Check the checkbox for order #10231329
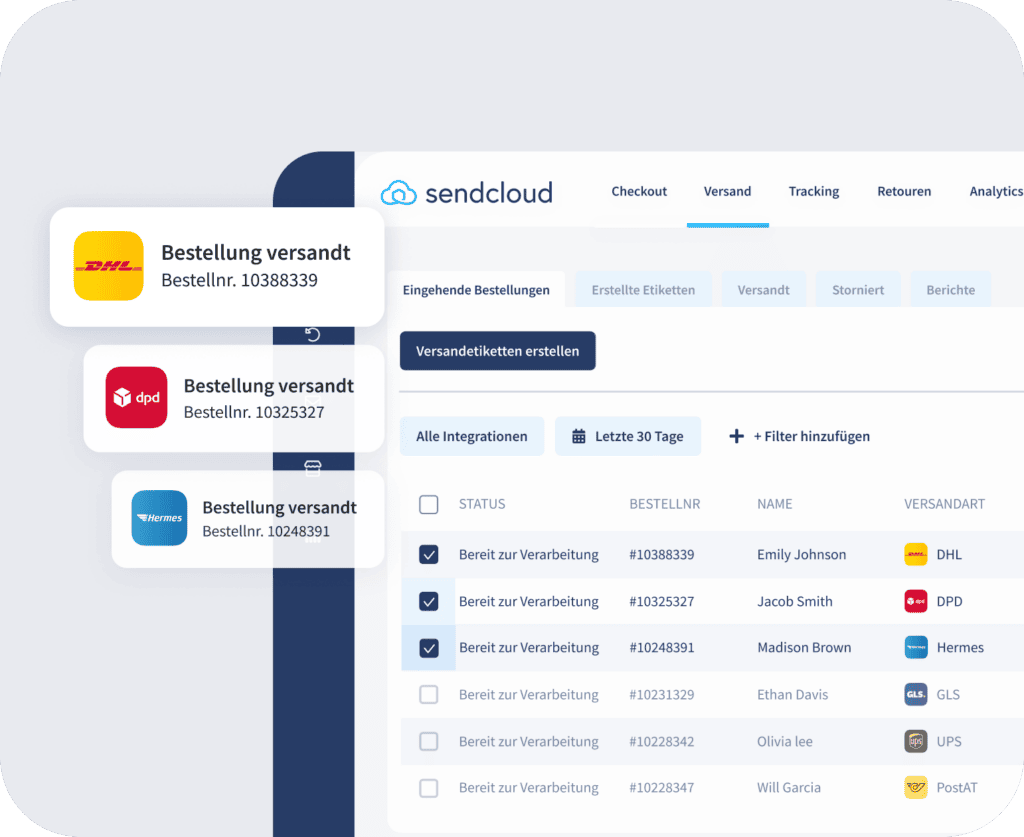 coord(429,695)
